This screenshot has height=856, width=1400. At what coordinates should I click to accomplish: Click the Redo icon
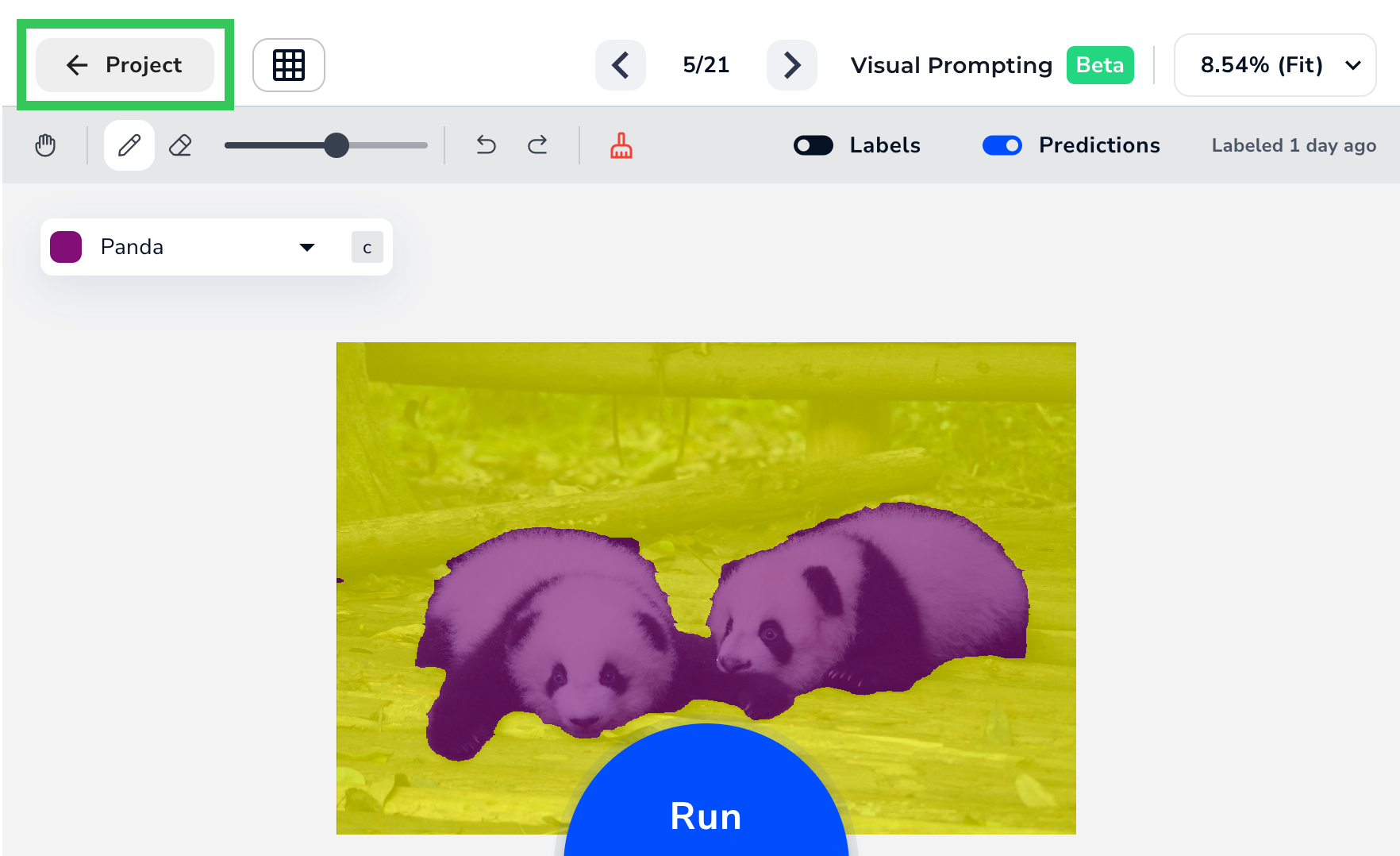tap(537, 145)
